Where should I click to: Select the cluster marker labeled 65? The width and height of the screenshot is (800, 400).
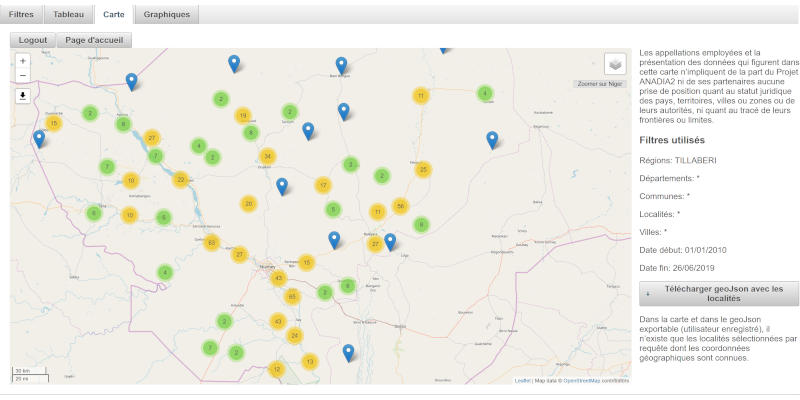(292, 297)
